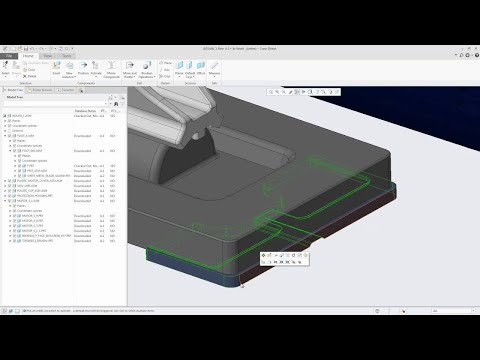Collapse the MOTOR_S_L.ASM tree node

click(x=5, y=201)
